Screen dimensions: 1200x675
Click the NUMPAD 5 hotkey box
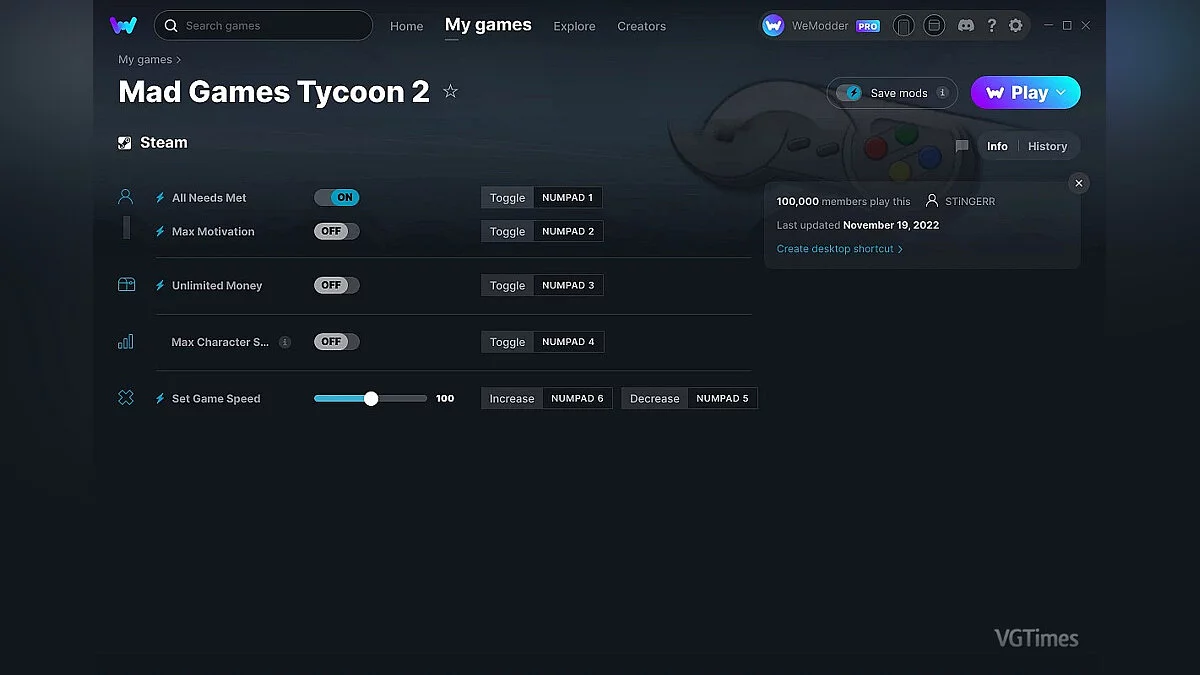tap(723, 398)
